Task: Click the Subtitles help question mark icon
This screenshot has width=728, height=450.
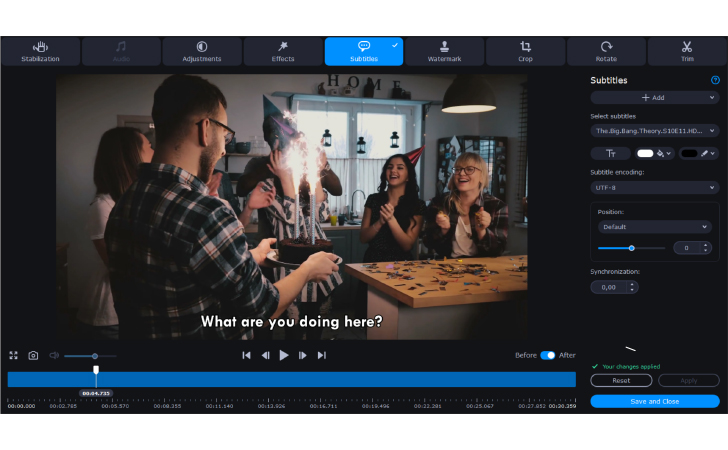Action: 715,80
